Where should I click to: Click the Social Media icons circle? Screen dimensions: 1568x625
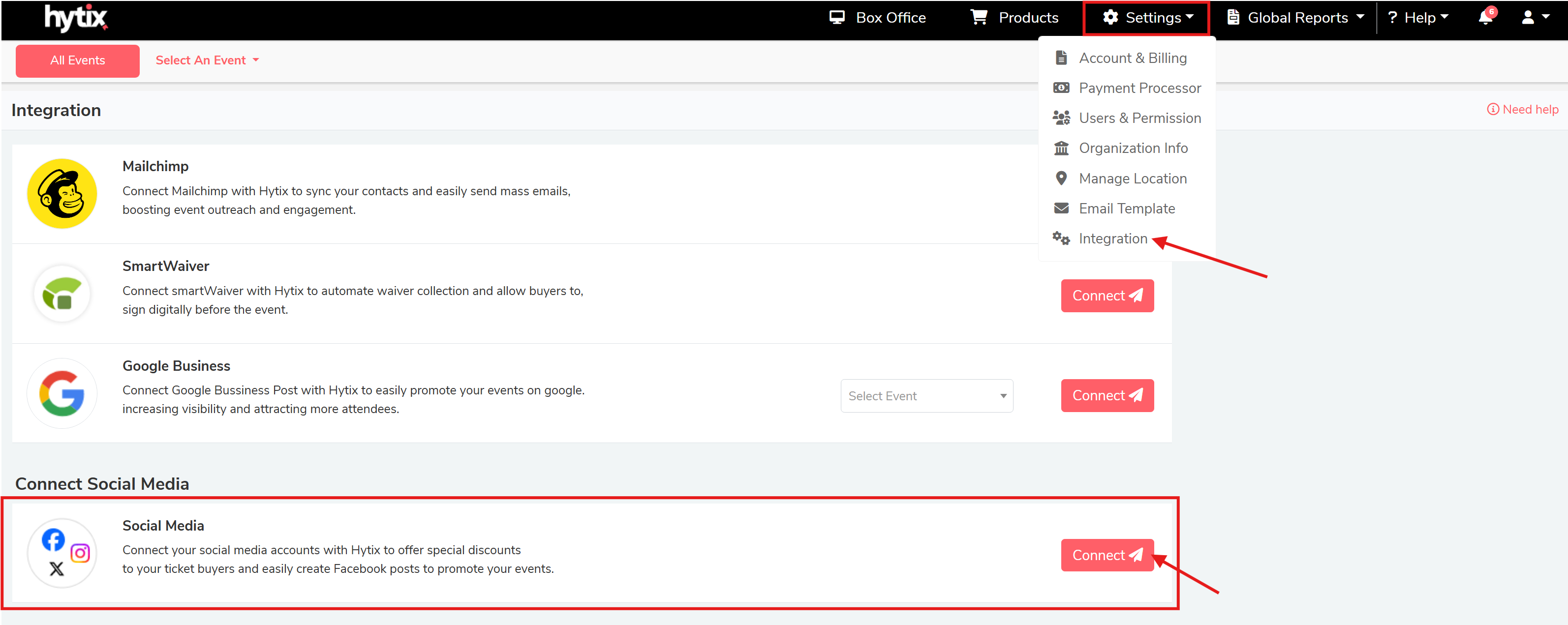point(62,553)
